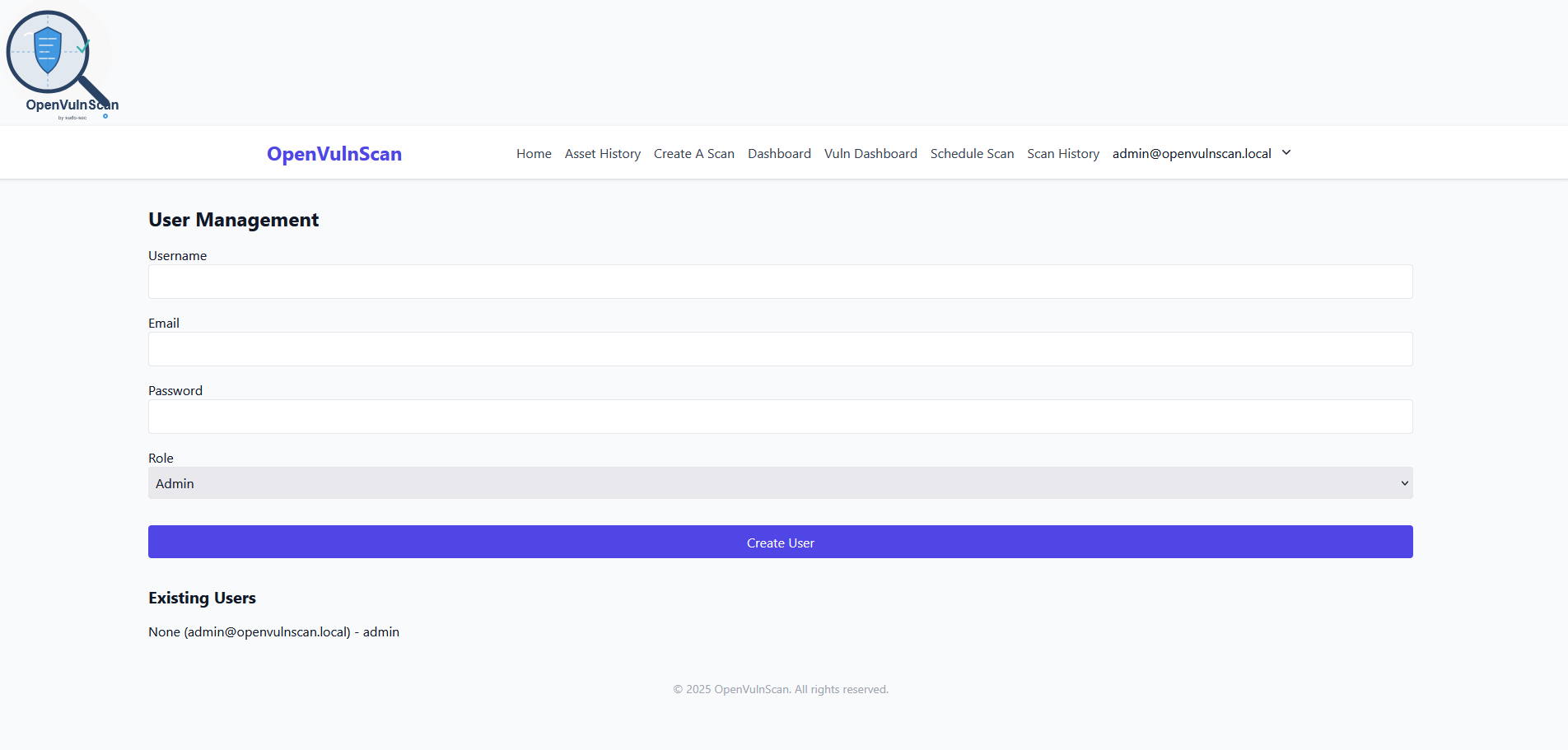View the Vuln Dashboard
This screenshot has height=750, width=1568.
point(870,154)
